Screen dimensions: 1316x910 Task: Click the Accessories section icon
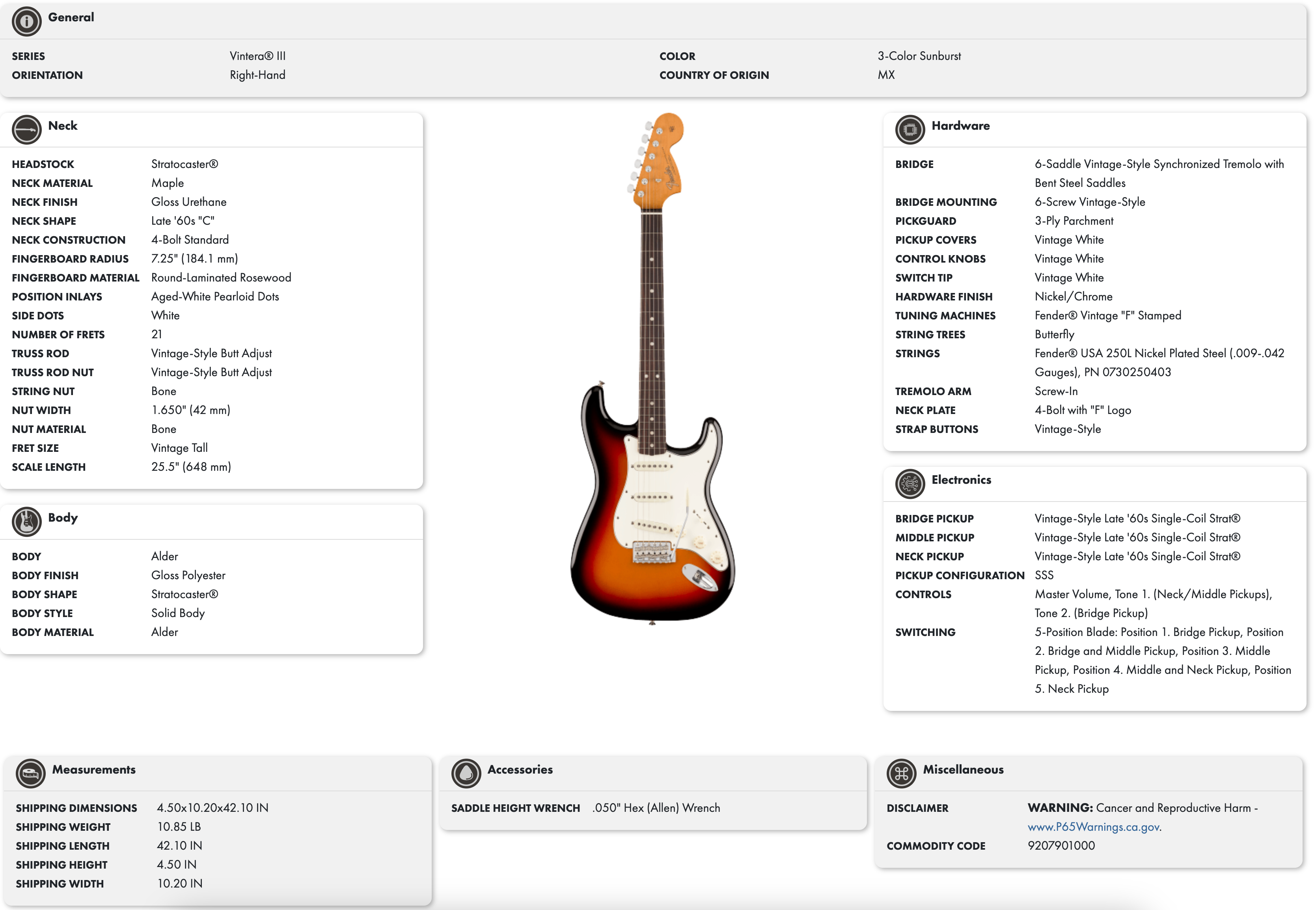(x=466, y=774)
